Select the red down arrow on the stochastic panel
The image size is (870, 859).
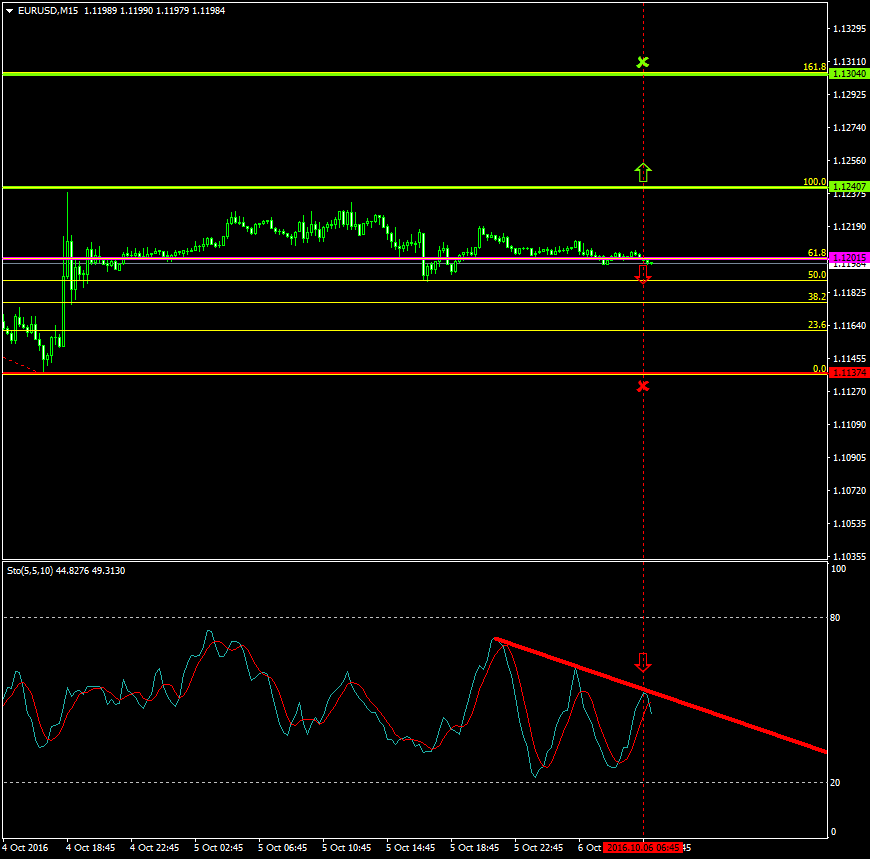tap(644, 661)
